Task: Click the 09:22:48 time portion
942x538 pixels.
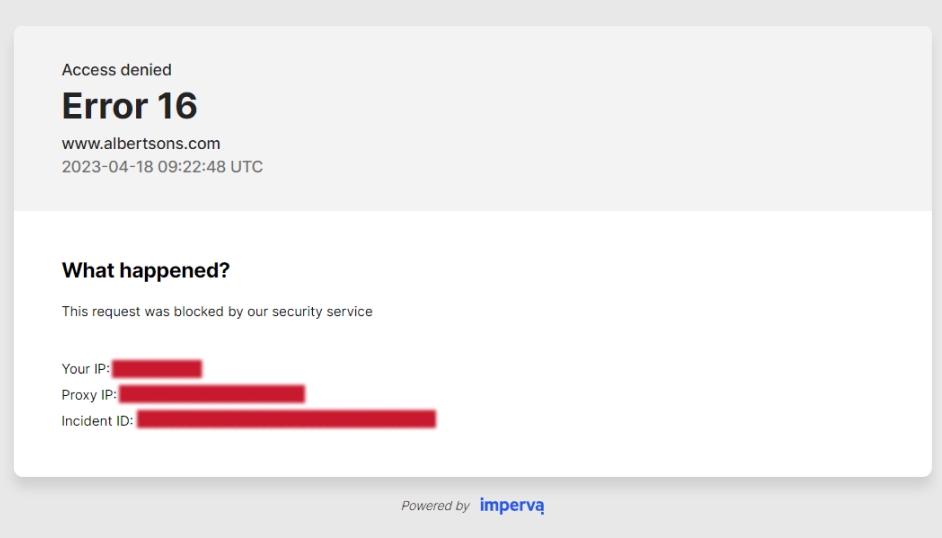Action: tap(192, 167)
